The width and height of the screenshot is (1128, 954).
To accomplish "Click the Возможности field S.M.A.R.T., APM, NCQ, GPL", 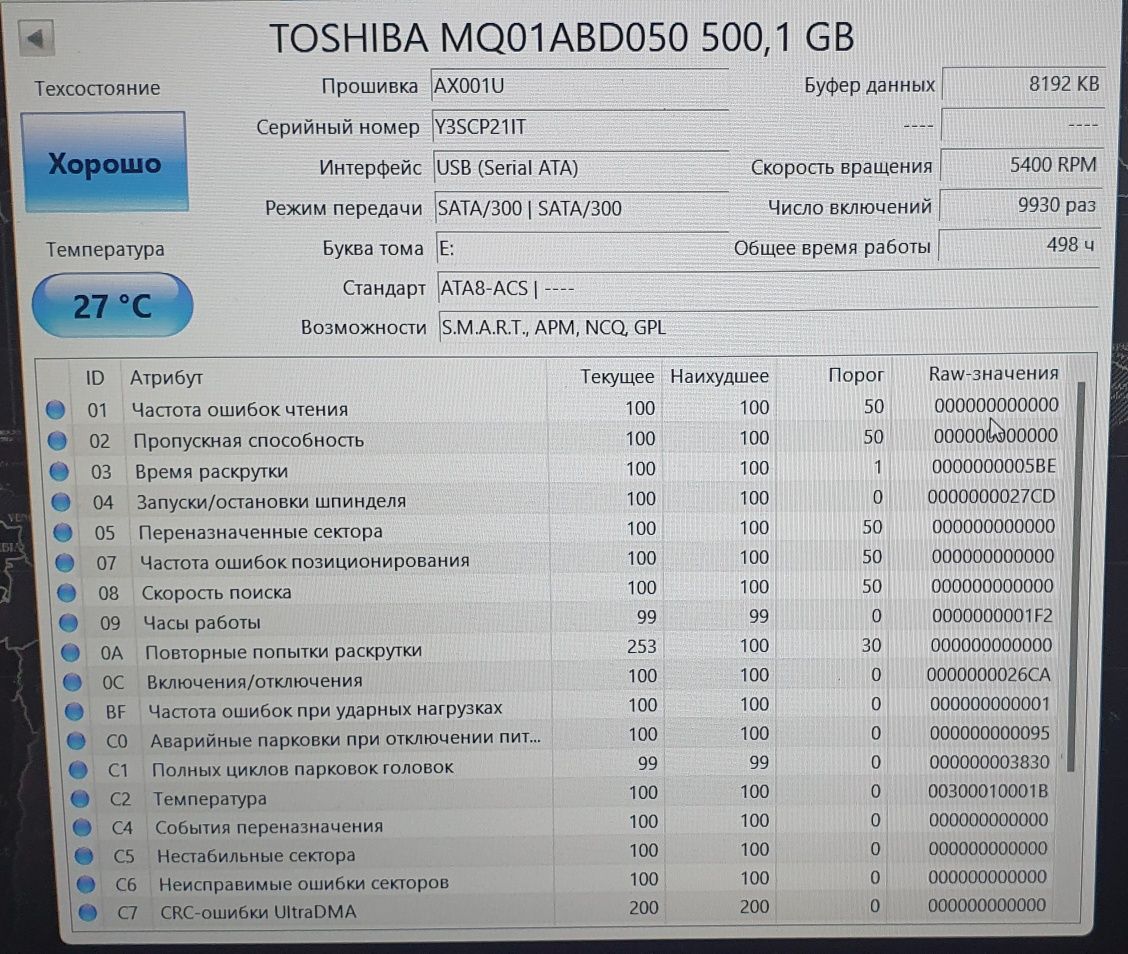I will (x=768, y=327).
